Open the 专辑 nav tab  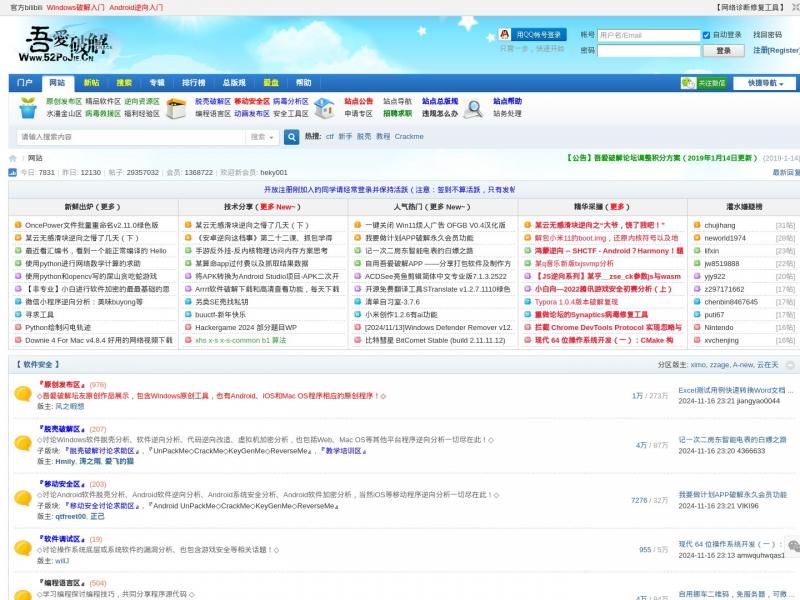click(x=157, y=83)
